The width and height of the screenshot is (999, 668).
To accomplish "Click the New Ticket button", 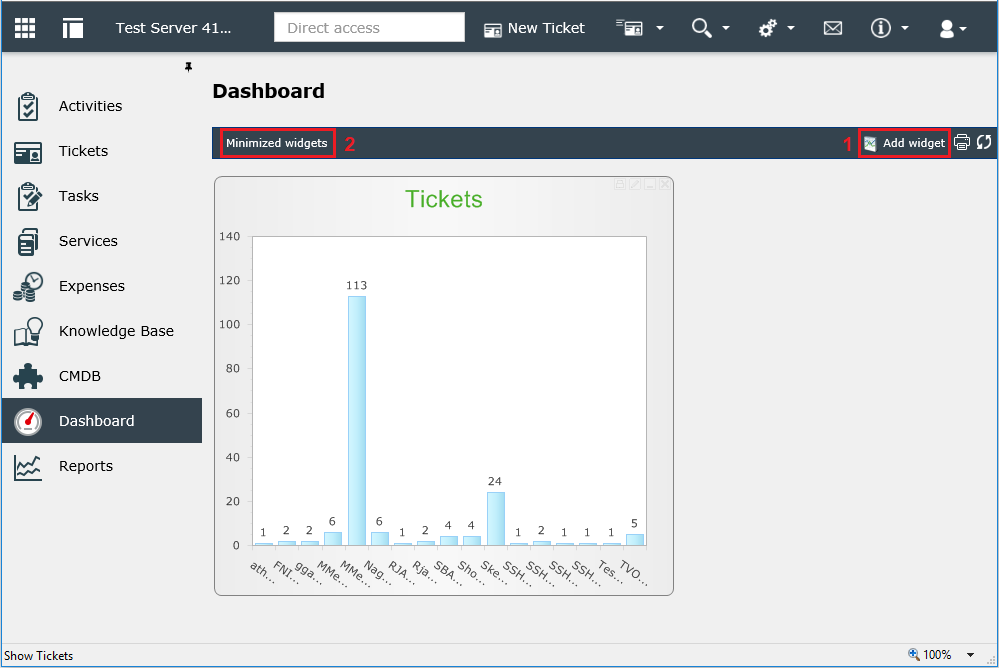I will coord(534,29).
